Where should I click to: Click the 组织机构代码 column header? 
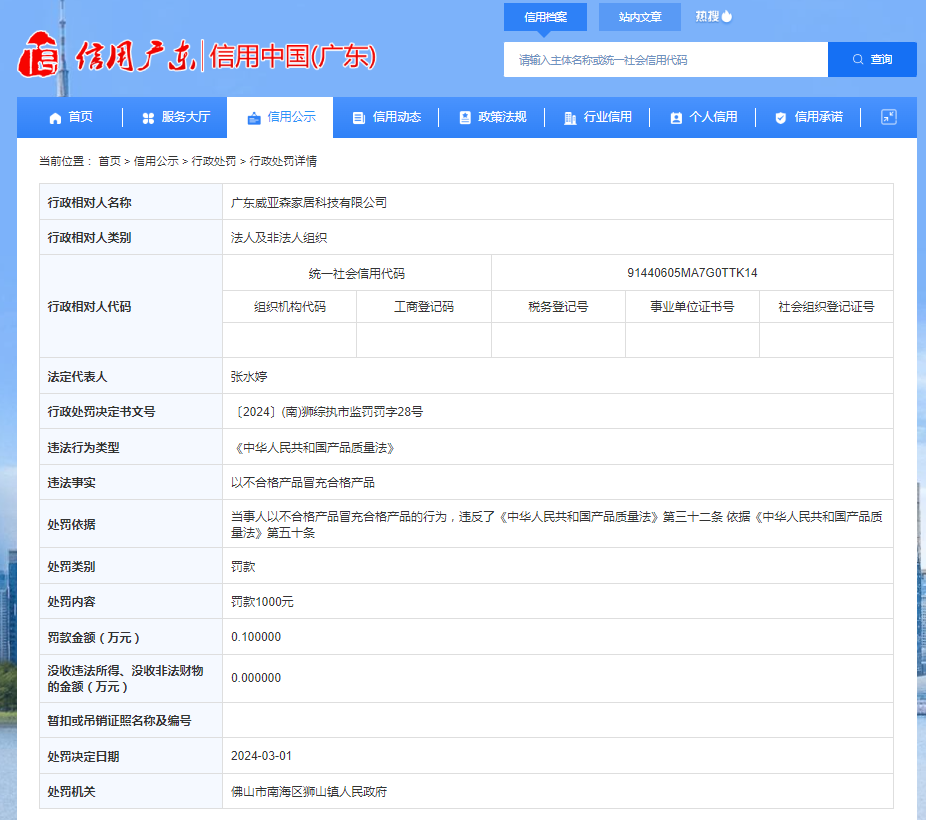pyautogui.click(x=289, y=307)
